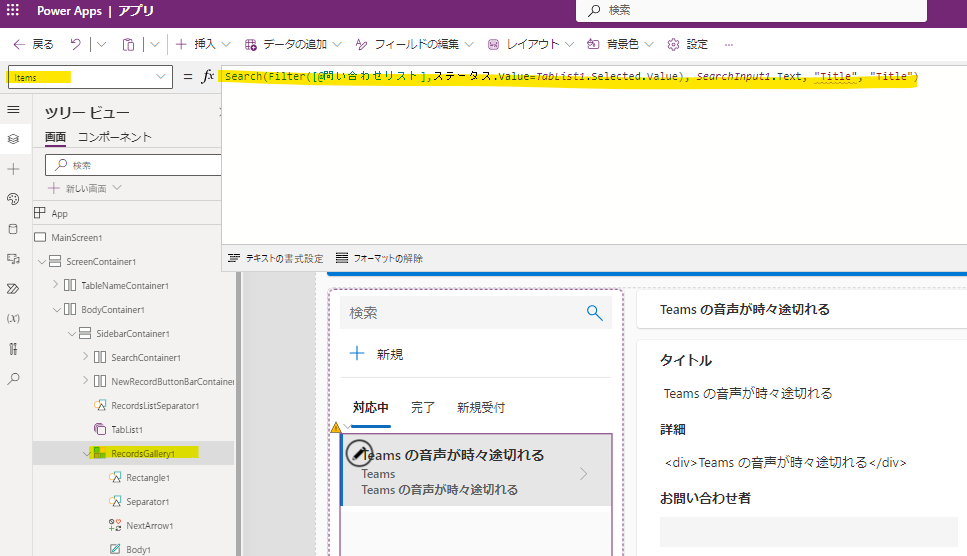Open the variables (x) icon in sidebar
The image size is (967, 556).
tap(14, 318)
